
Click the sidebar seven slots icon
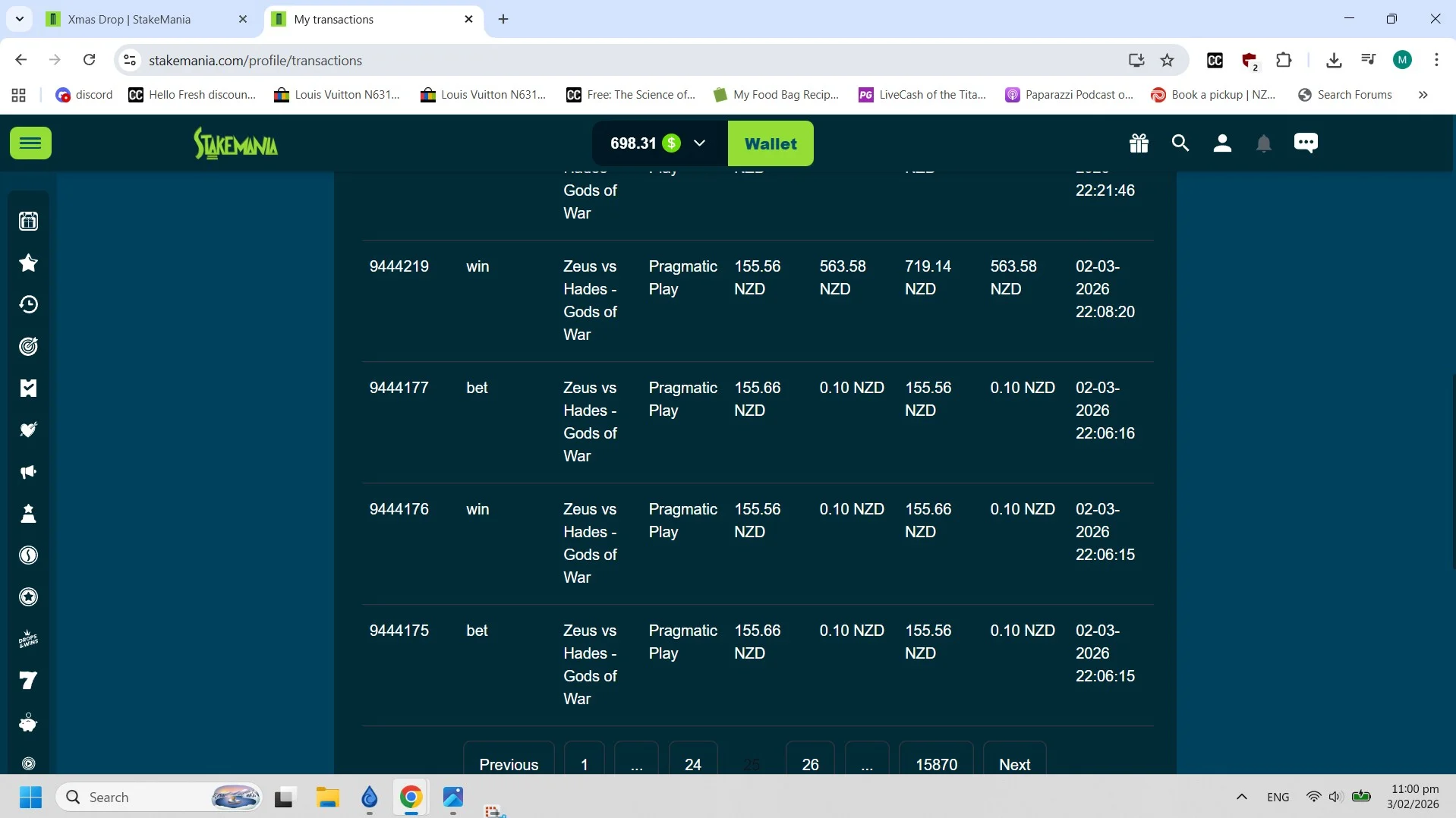(x=29, y=681)
